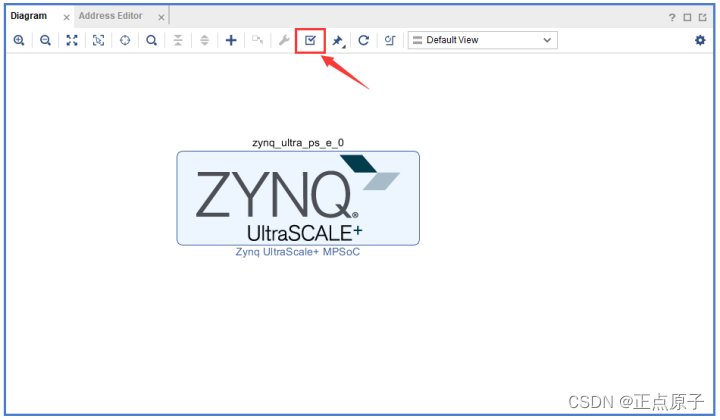Click the Validate Design checkmark icon
This screenshot has height=420, width=720.
click(x=310, y=40)
